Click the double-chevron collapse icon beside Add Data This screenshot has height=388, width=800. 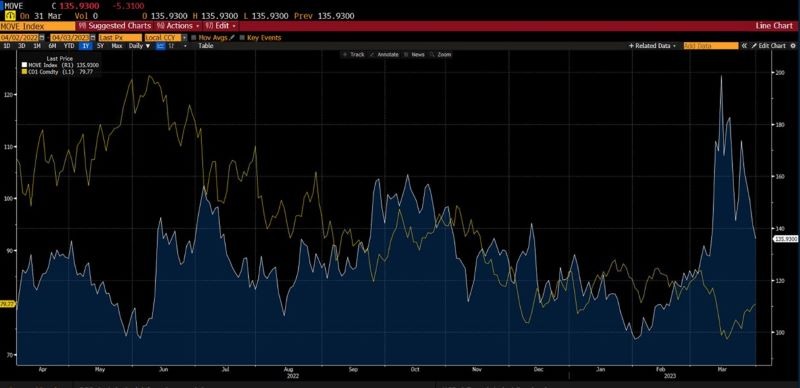(x=744, y=46)
